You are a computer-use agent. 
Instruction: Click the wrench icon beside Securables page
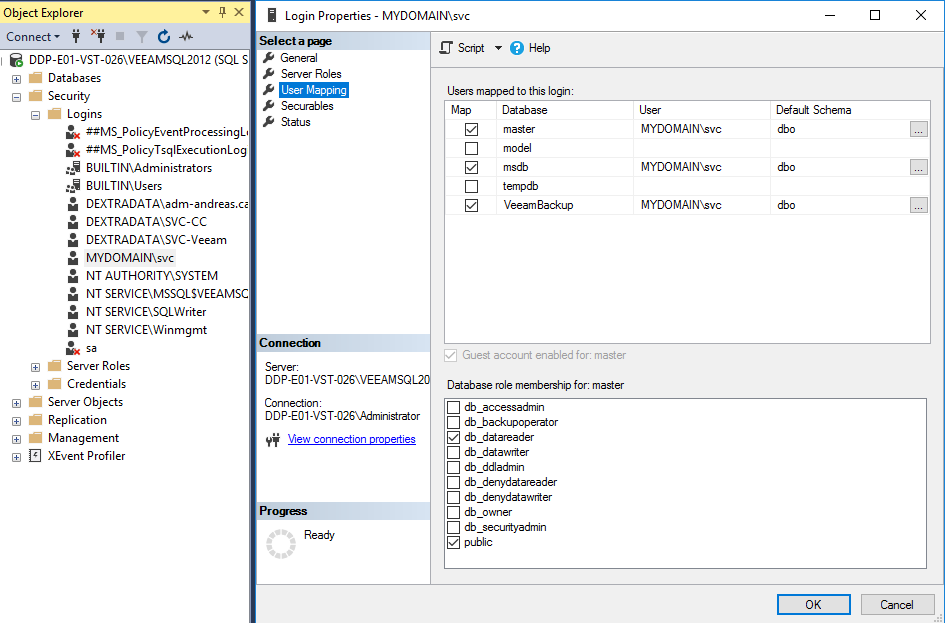point(269,105)
